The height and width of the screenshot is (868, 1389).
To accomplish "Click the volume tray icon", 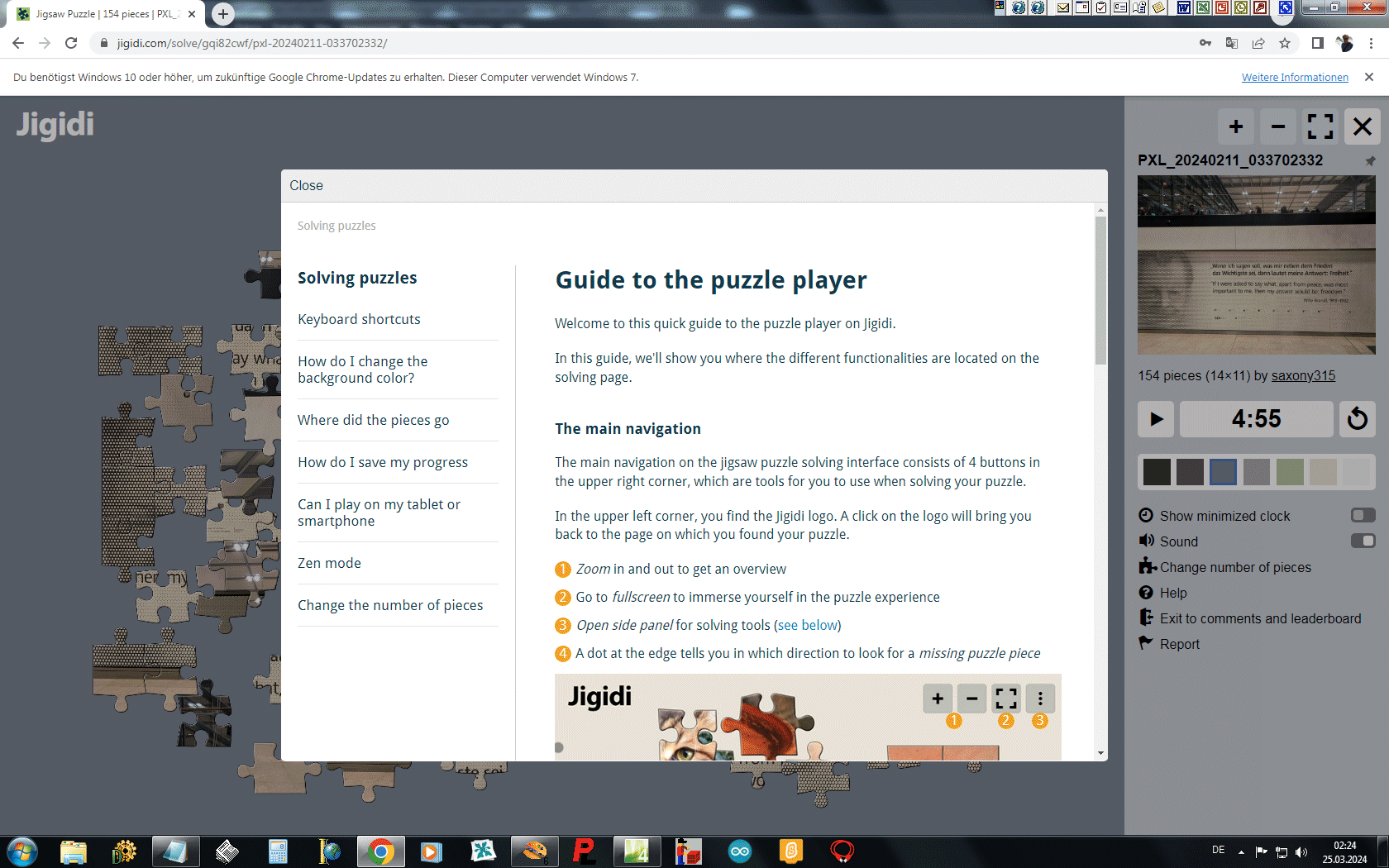I will click(1301, 851).
